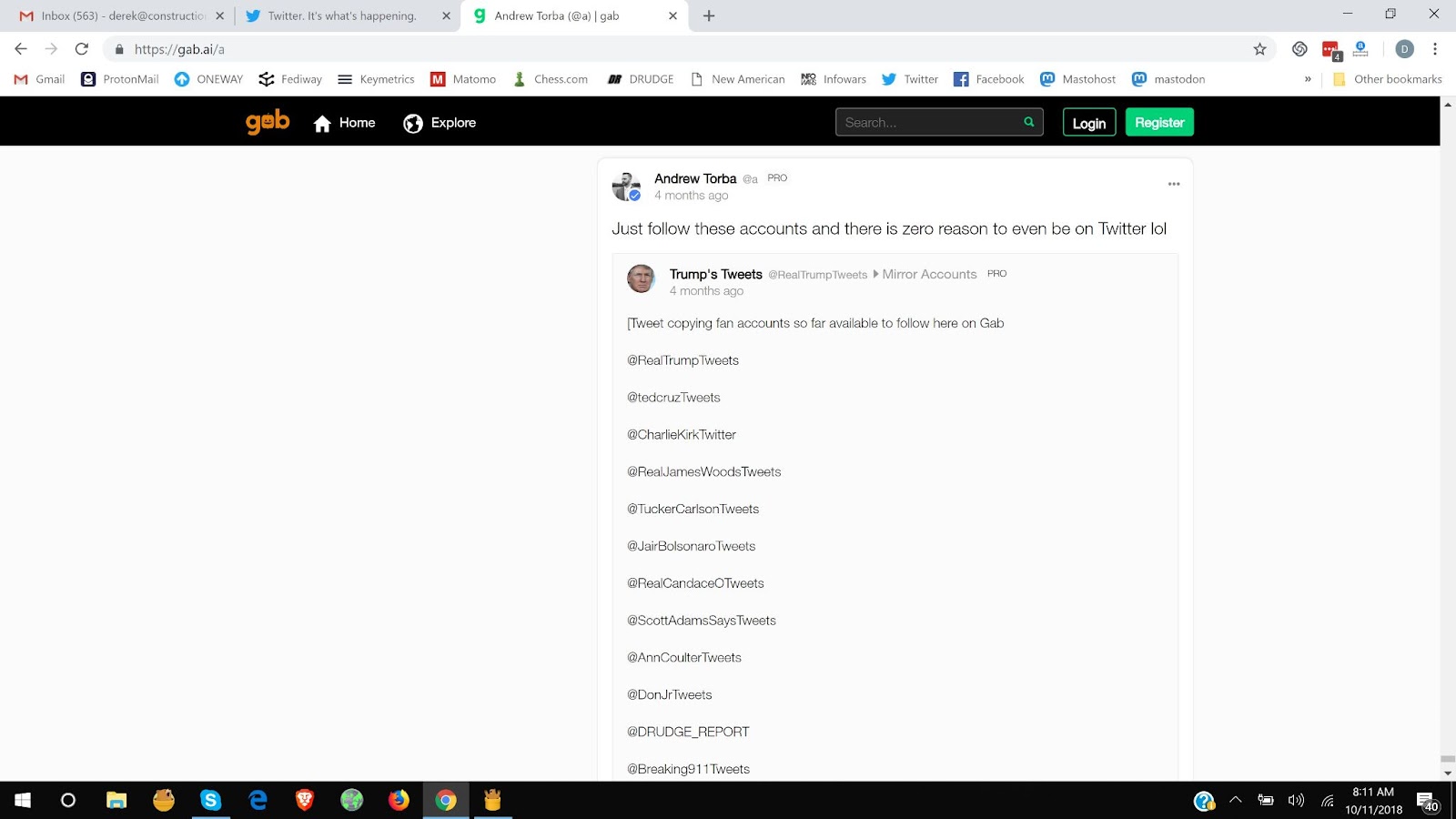Click the green Register button
This screenshot has height=819, width=1456.
pos(1159,122)
